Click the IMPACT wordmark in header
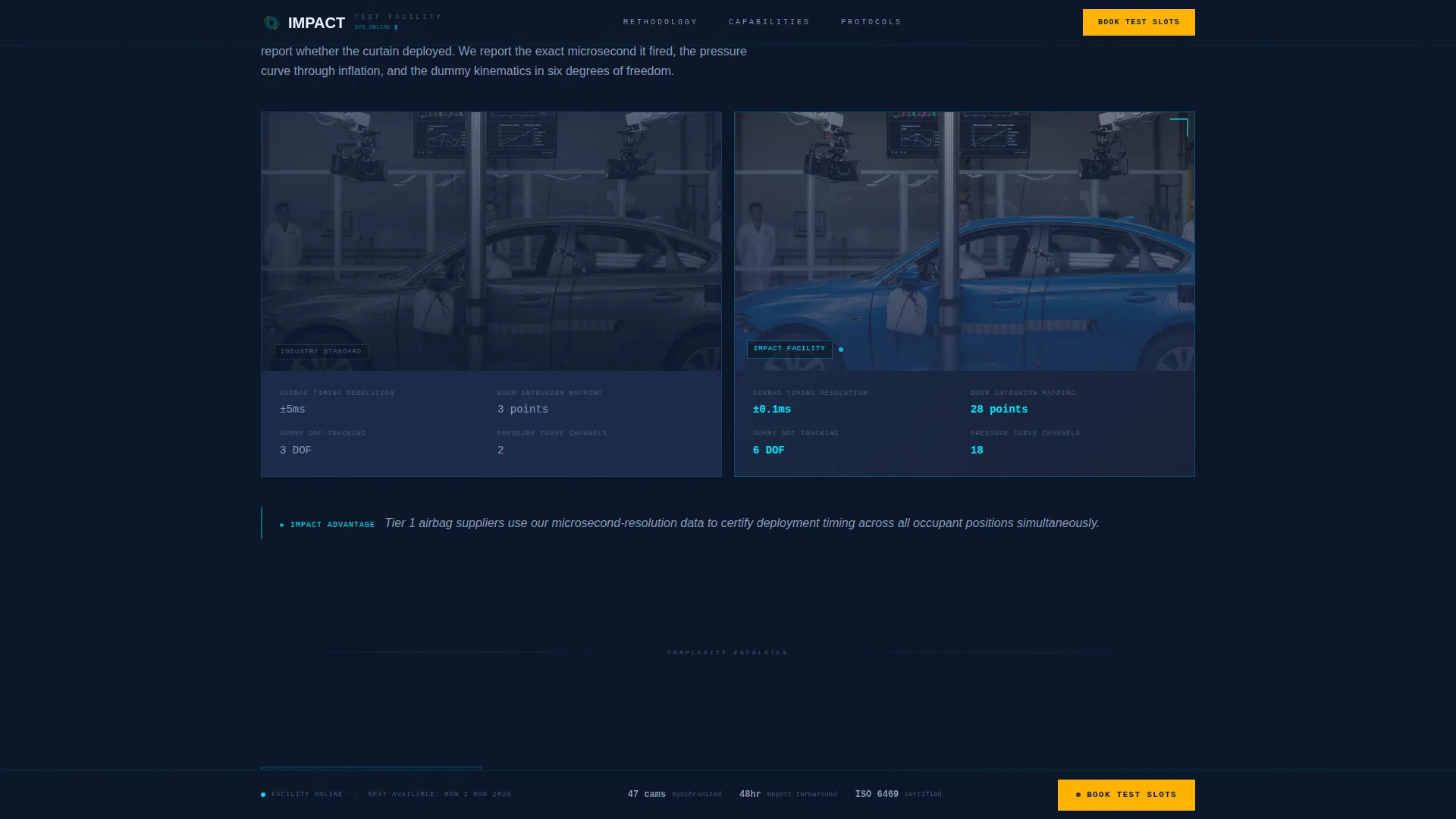The width and height of the screenshot is (1456, 819). click(x=316, y=23)
